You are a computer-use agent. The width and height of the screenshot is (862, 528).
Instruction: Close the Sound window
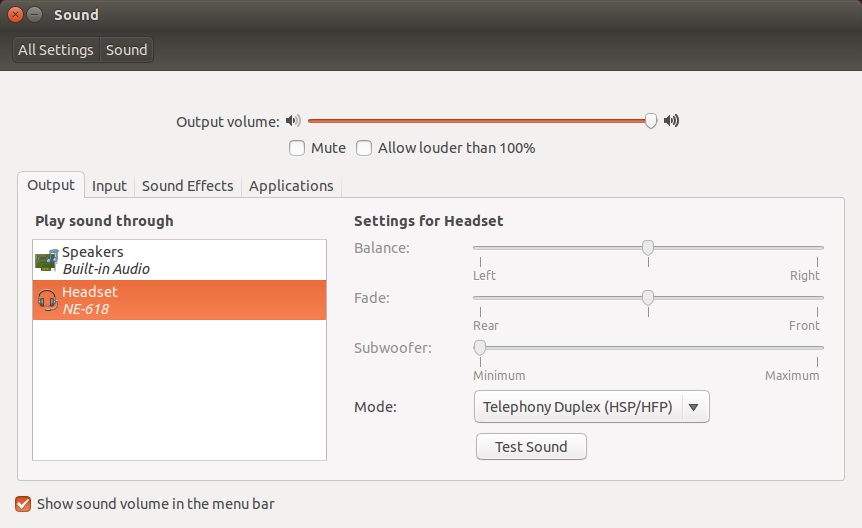pyautogui.click(x=15, y=15)
